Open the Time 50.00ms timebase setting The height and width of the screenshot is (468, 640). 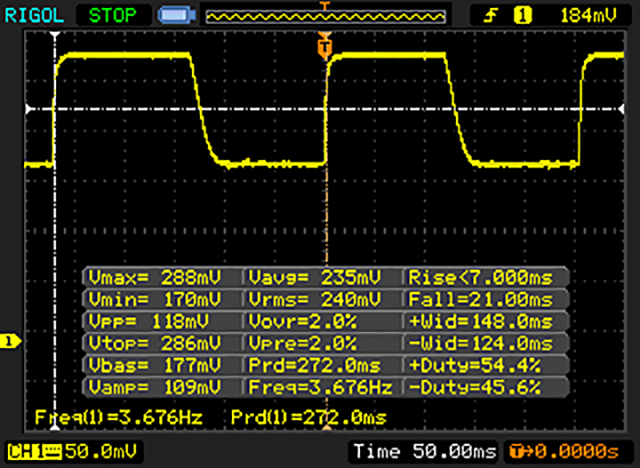pyautogui.click(x=424, y=453)
